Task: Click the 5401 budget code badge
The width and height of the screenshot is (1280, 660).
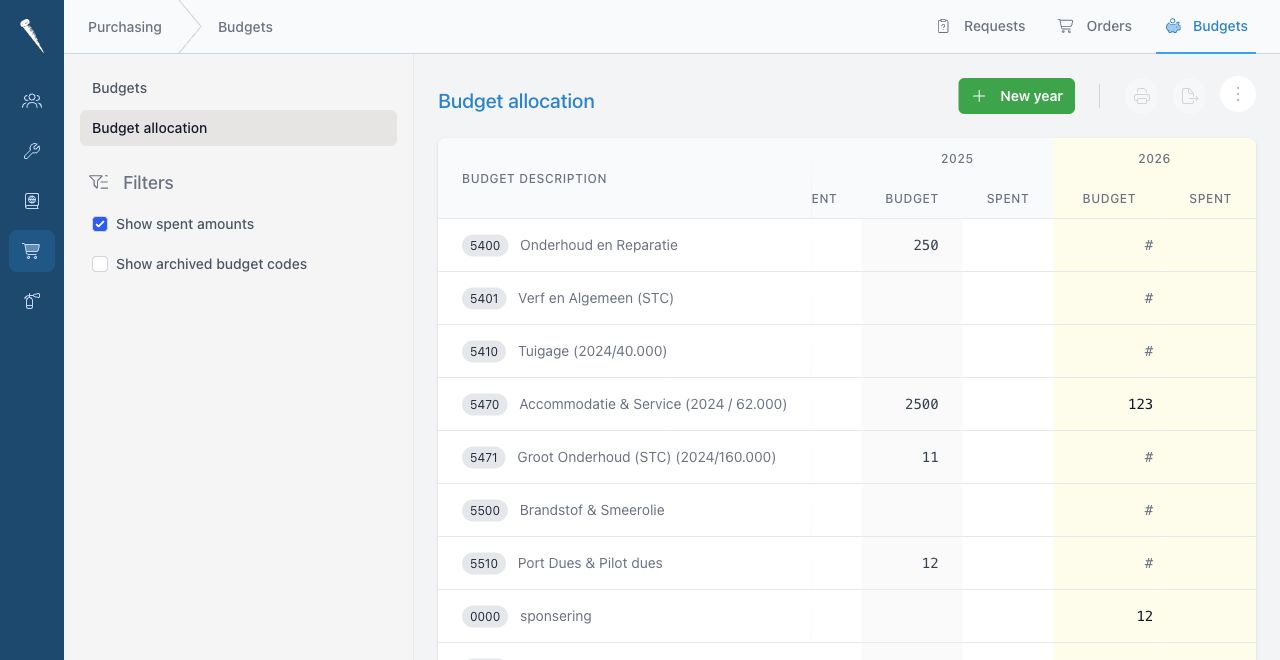Action: point(484,298)
